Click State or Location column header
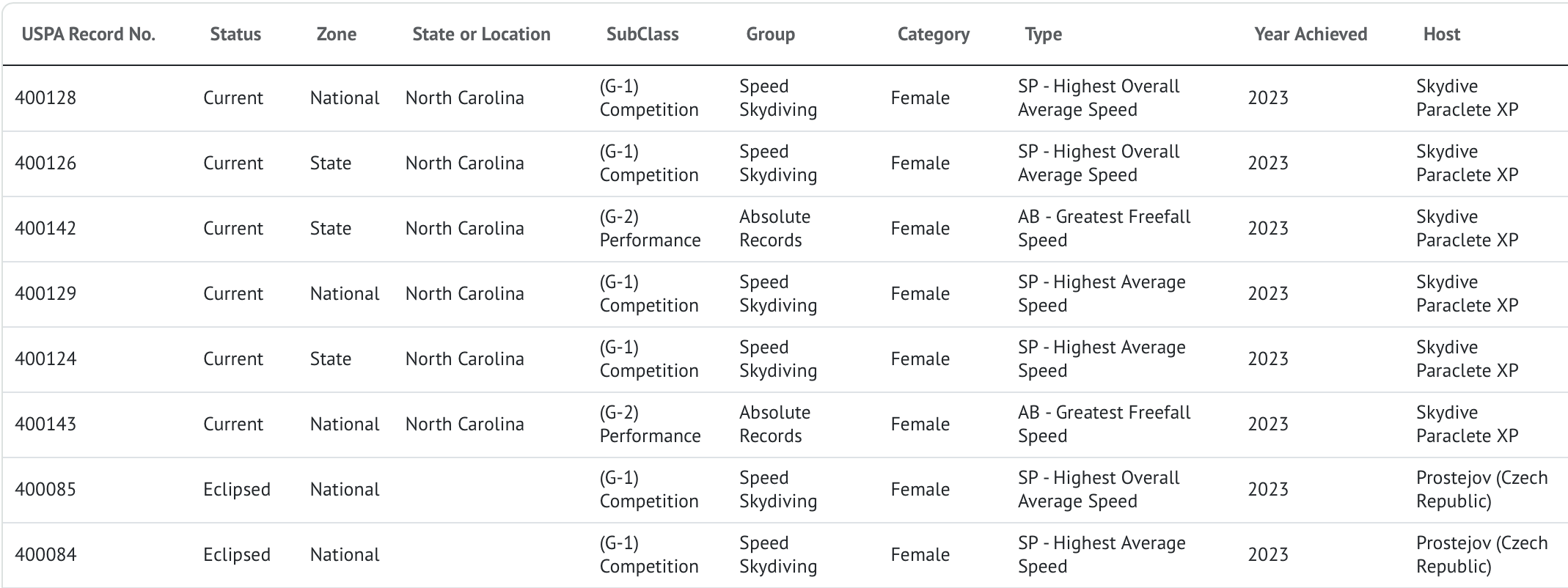Viewport: 1568px width, 588px height. (481, 34)
